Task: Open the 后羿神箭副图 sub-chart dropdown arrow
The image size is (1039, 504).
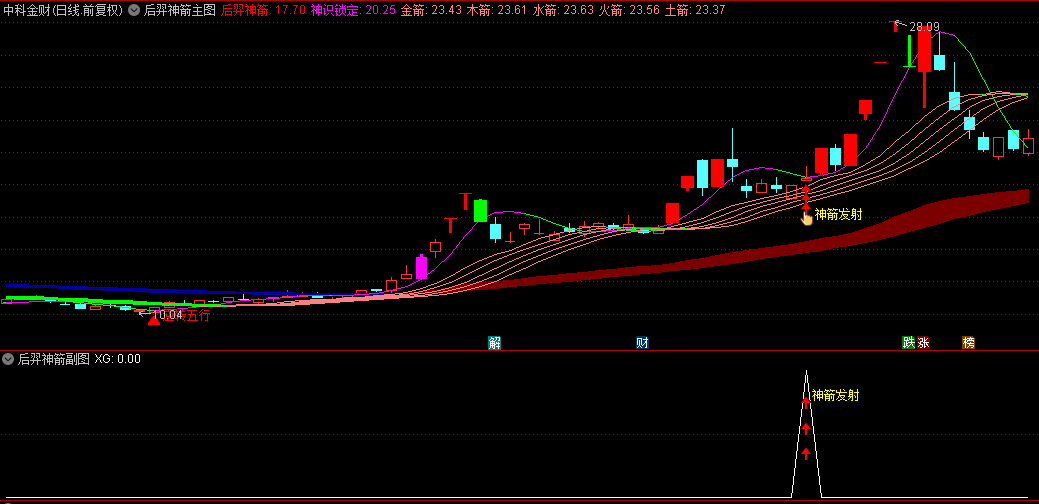Action: (9, 359)
